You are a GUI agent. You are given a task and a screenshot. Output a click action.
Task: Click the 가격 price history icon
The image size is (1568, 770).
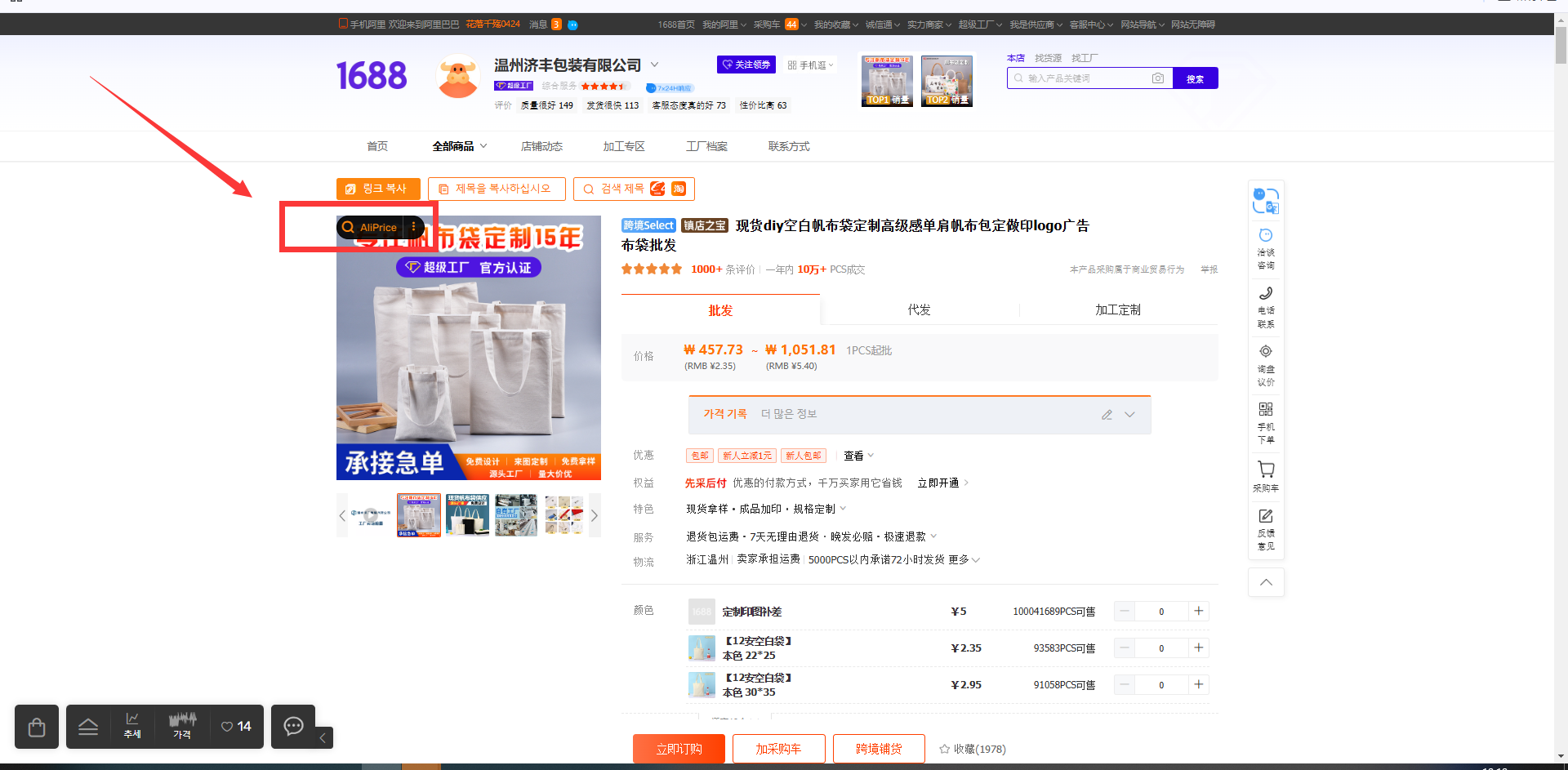click(182, 726)
